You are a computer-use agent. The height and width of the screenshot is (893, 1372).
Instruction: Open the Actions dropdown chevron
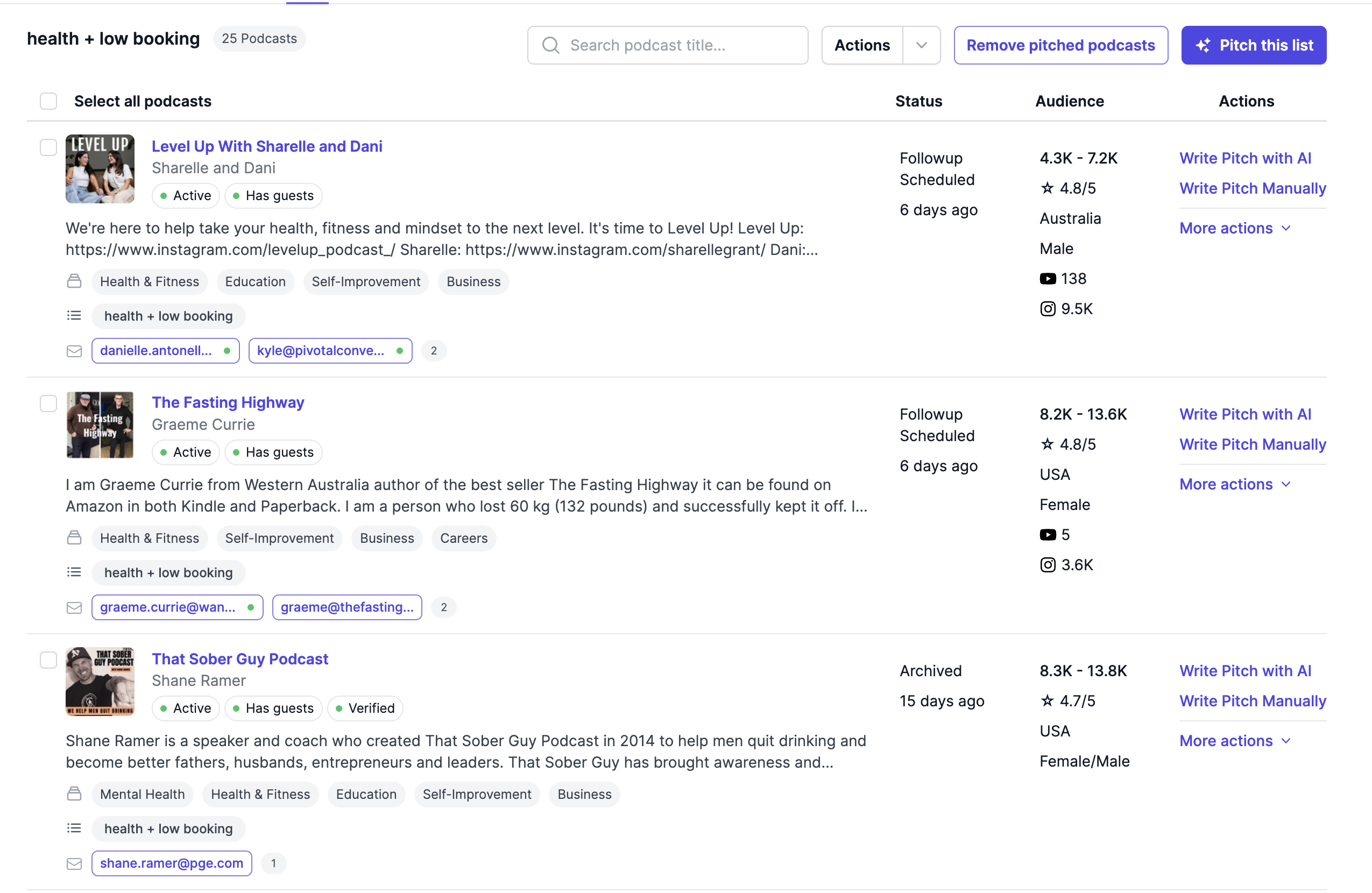click(x=921, y=45)
